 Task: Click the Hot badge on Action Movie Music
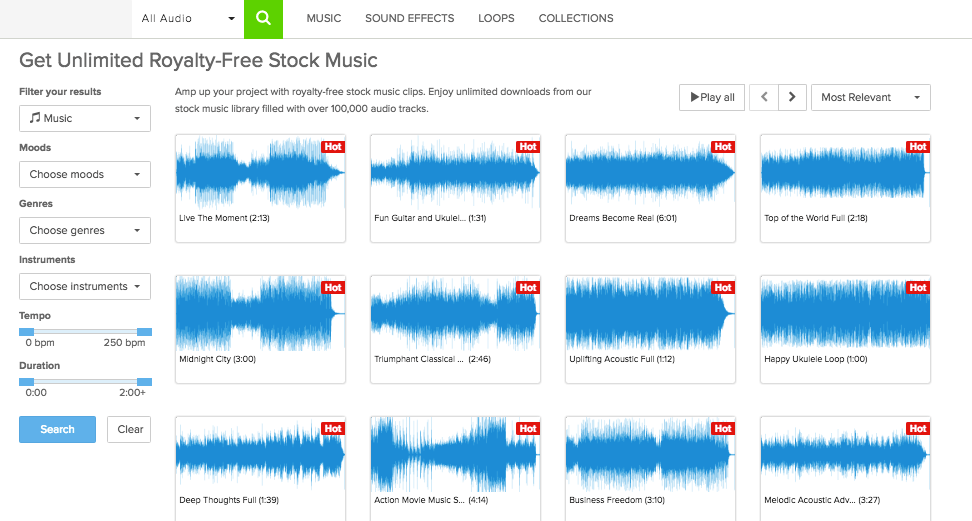528,429
